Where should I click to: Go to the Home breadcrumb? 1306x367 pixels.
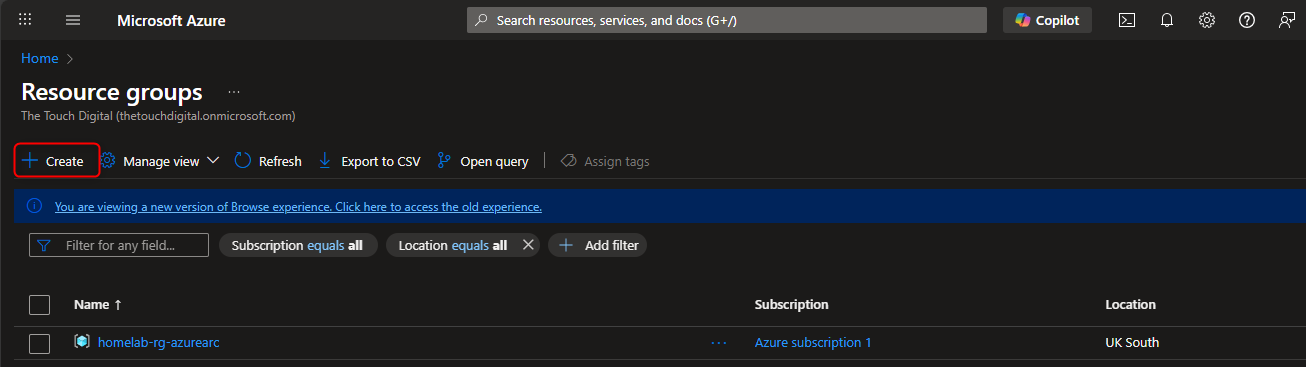[x=40, y=59]
